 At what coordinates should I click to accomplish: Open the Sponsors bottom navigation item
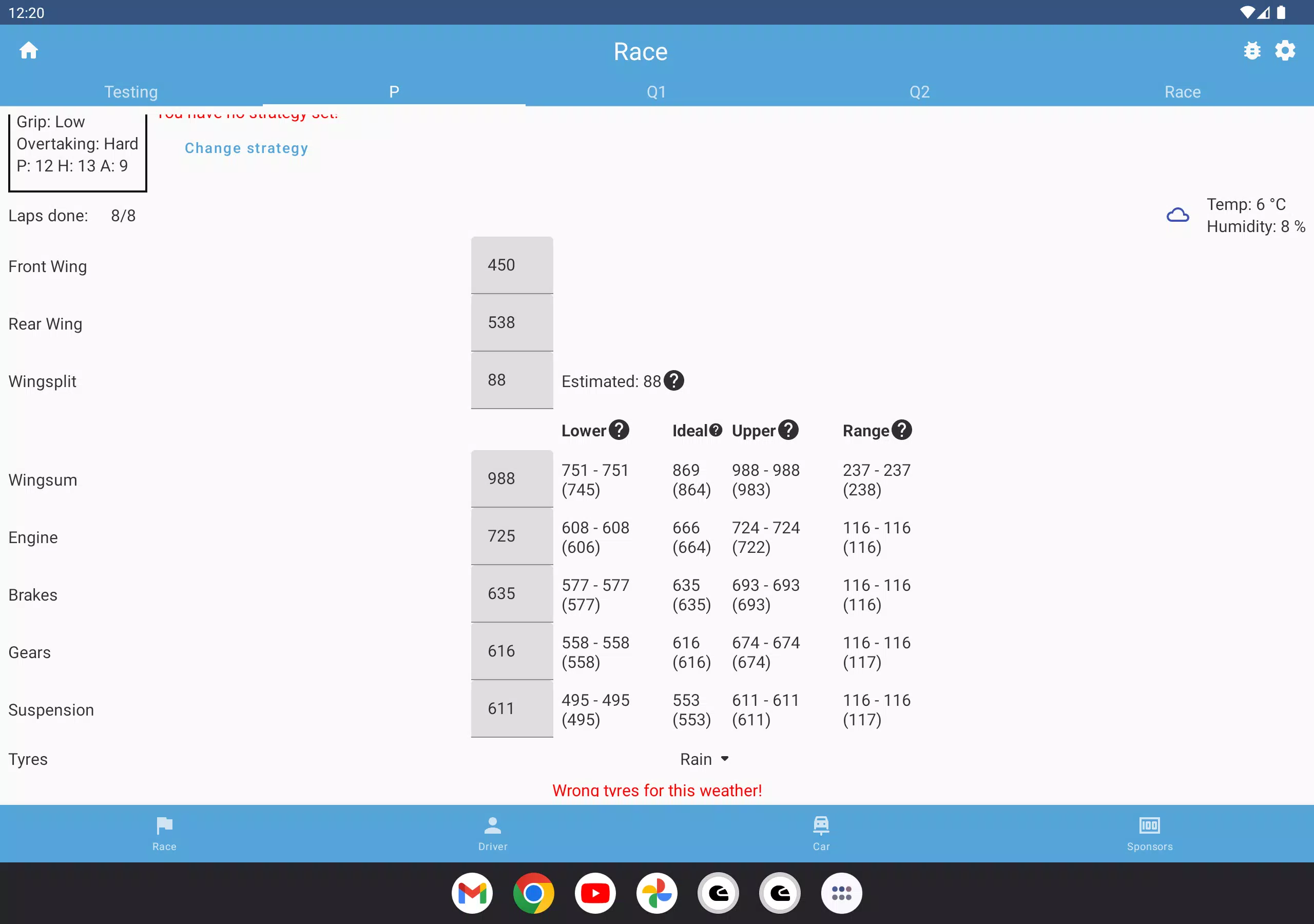(1150, 834)
